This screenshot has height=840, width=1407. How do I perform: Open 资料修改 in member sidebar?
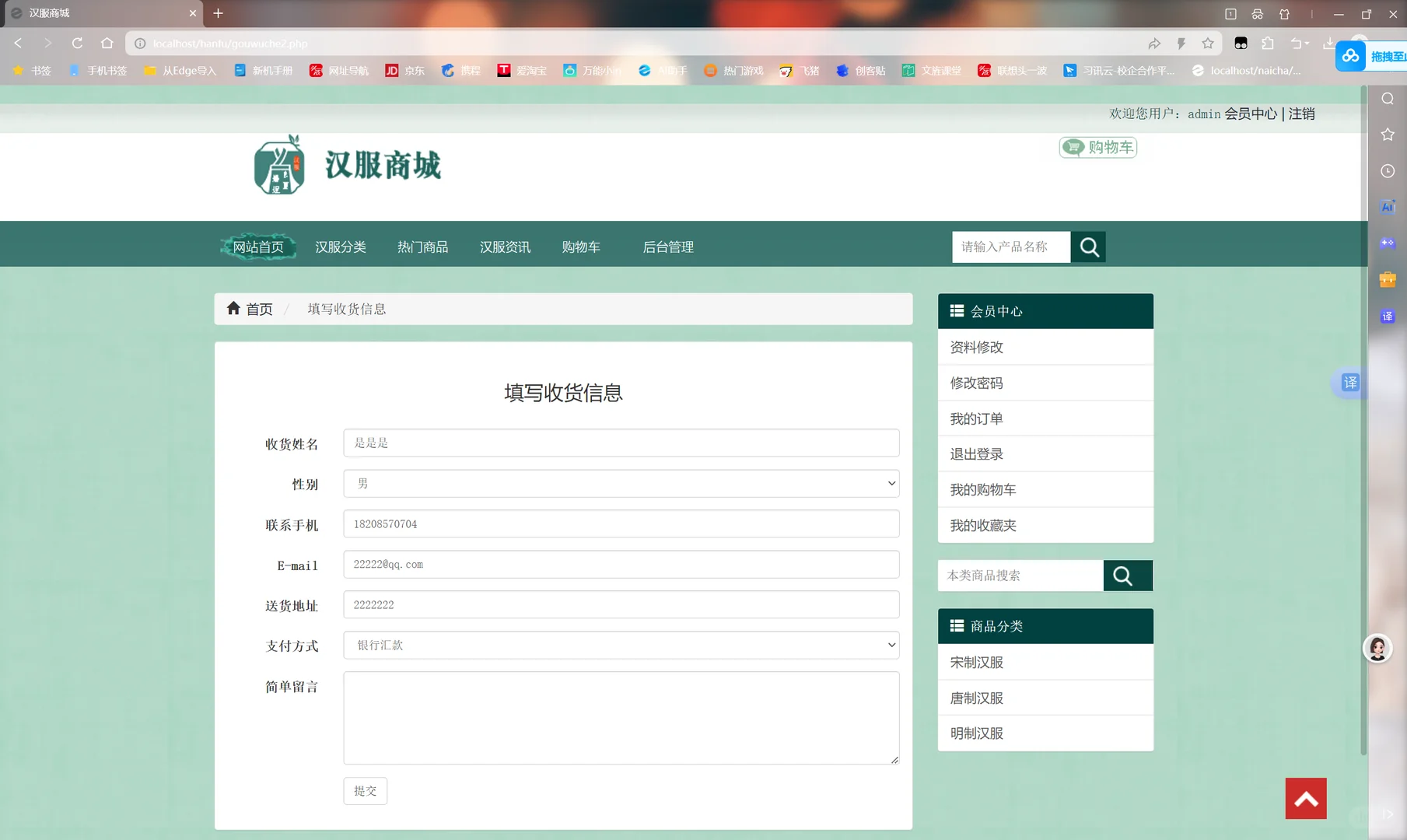(x=1045, y=347)
